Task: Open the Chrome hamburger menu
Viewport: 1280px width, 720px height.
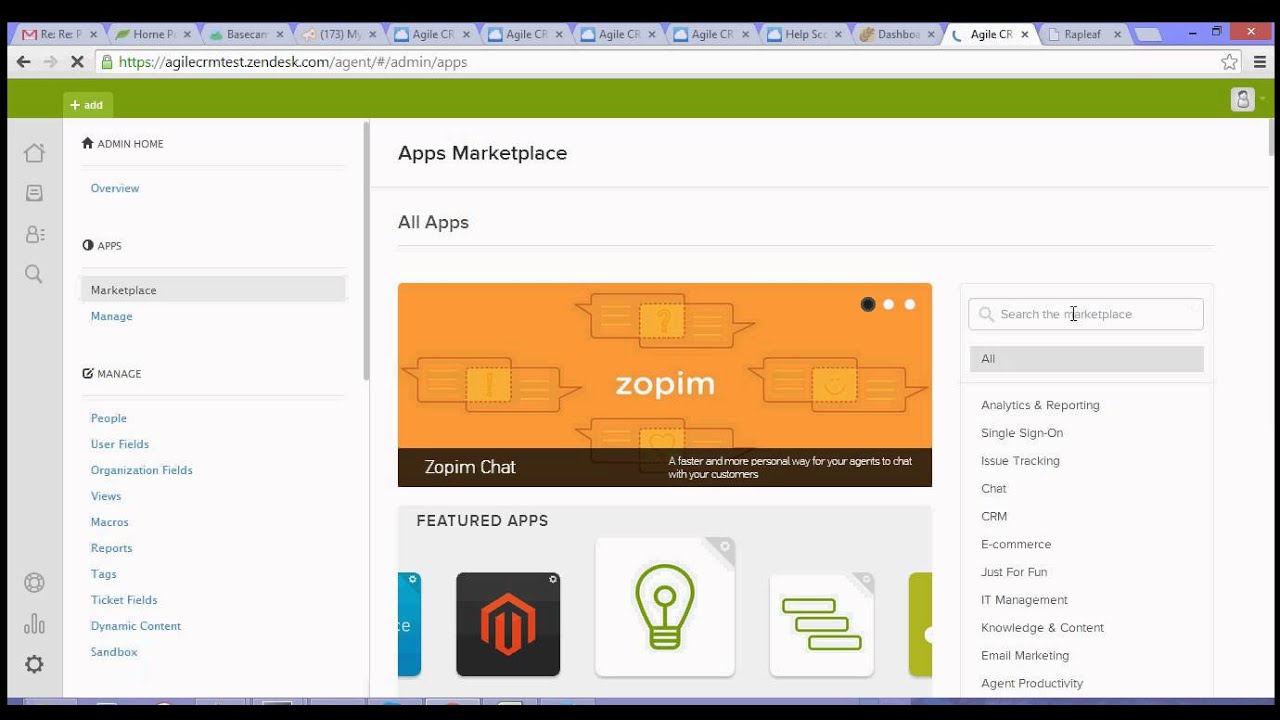Action: click(1260, 62)
